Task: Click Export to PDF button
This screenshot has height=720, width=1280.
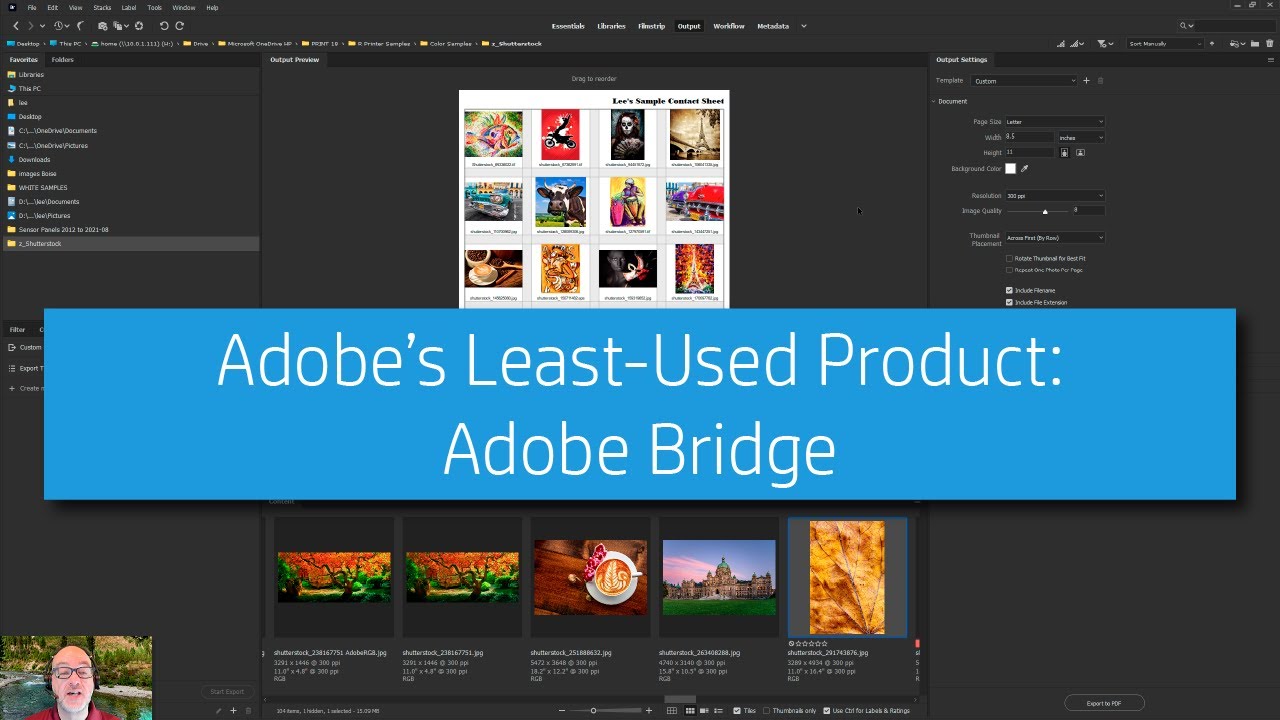Action: pos(1104,703)
